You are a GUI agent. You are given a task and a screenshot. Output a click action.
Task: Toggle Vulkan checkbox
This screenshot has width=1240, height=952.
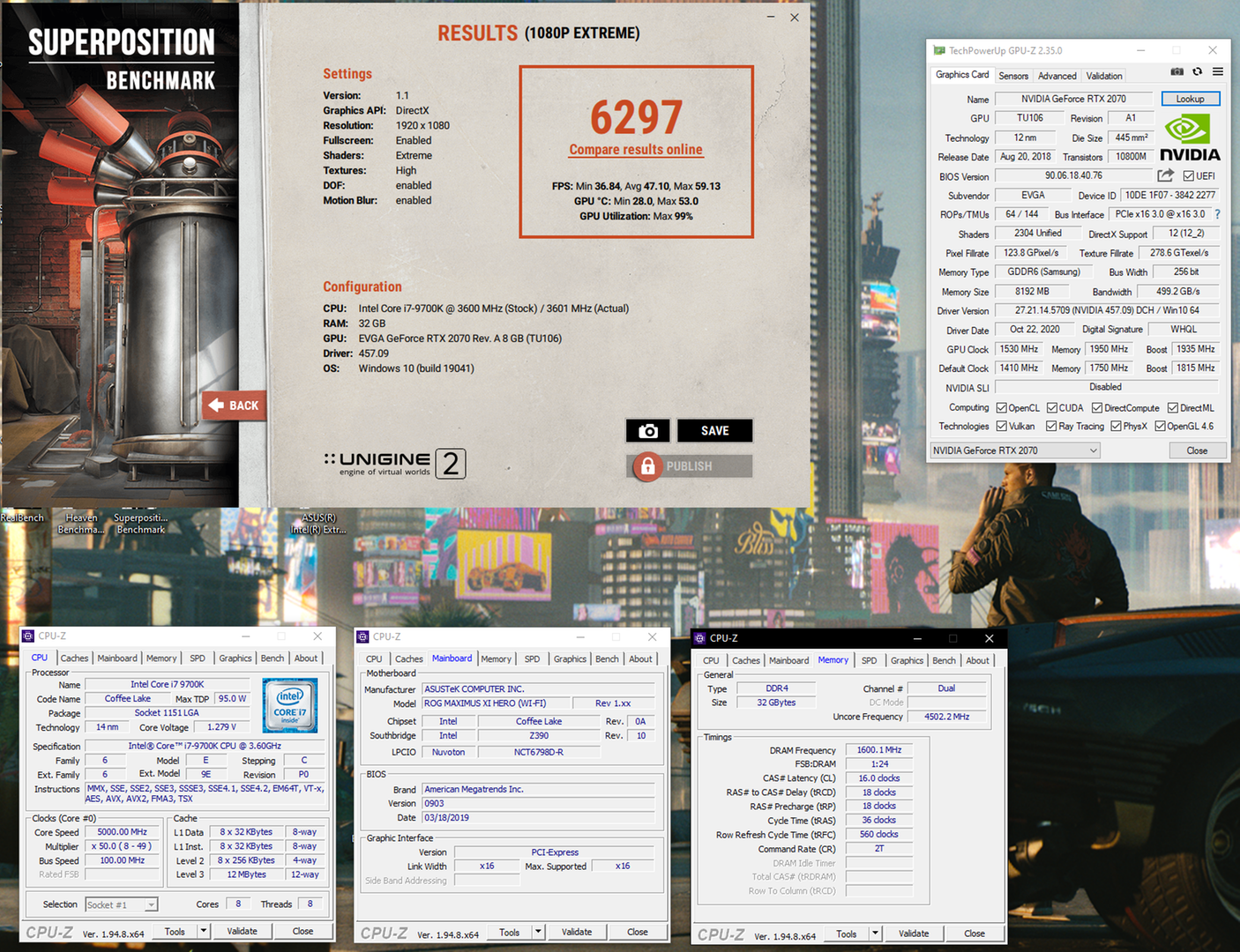coord(1002,427)
